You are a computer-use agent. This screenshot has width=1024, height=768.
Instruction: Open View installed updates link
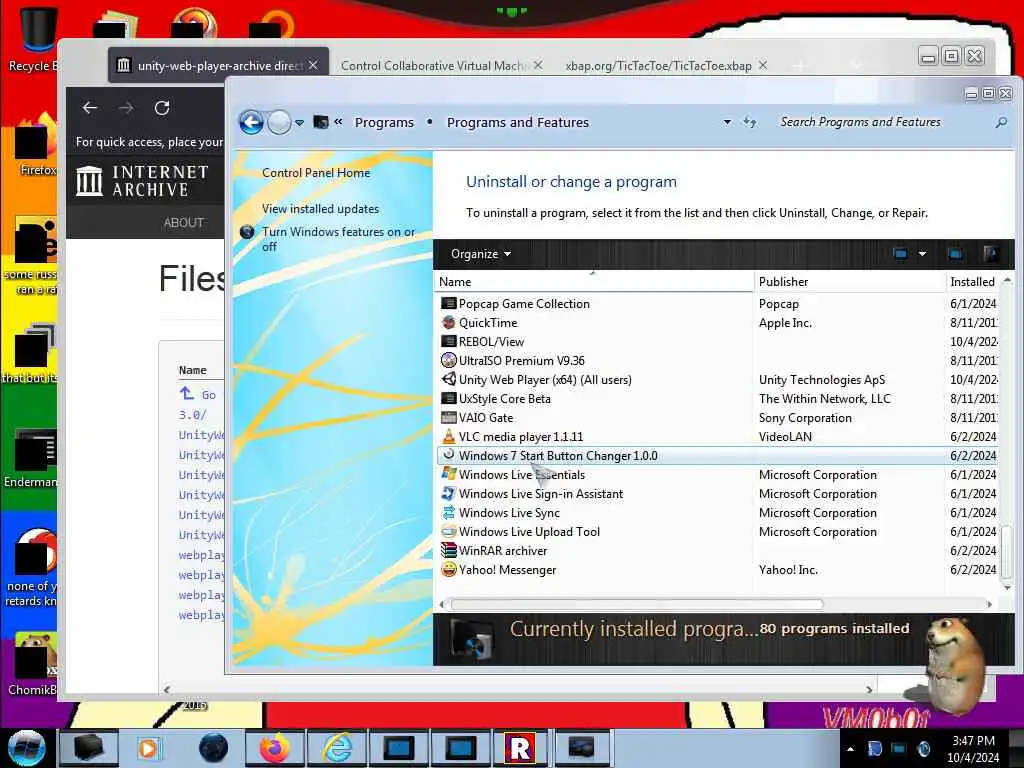(x=320, y=208)
